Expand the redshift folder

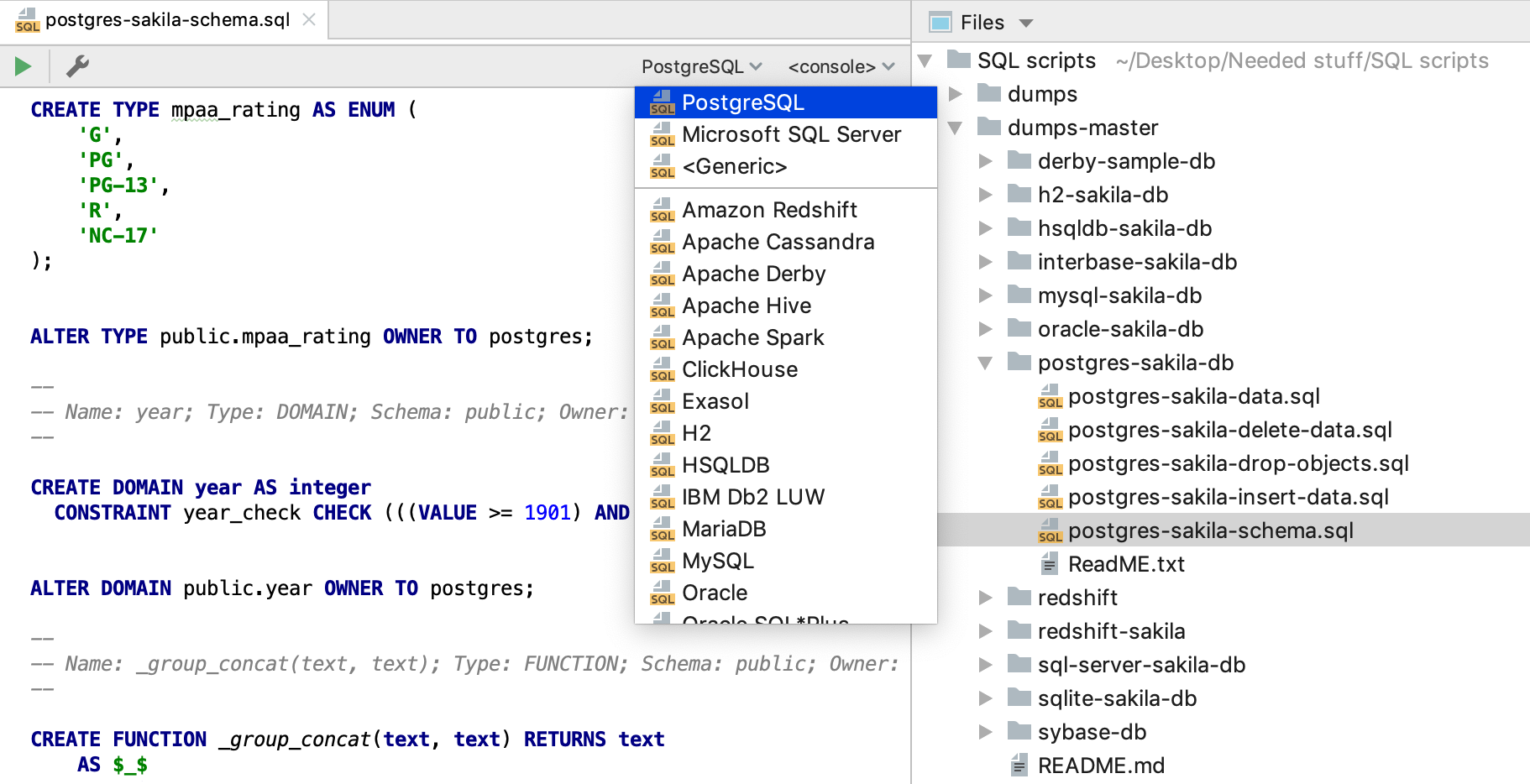tap(986, 598)
